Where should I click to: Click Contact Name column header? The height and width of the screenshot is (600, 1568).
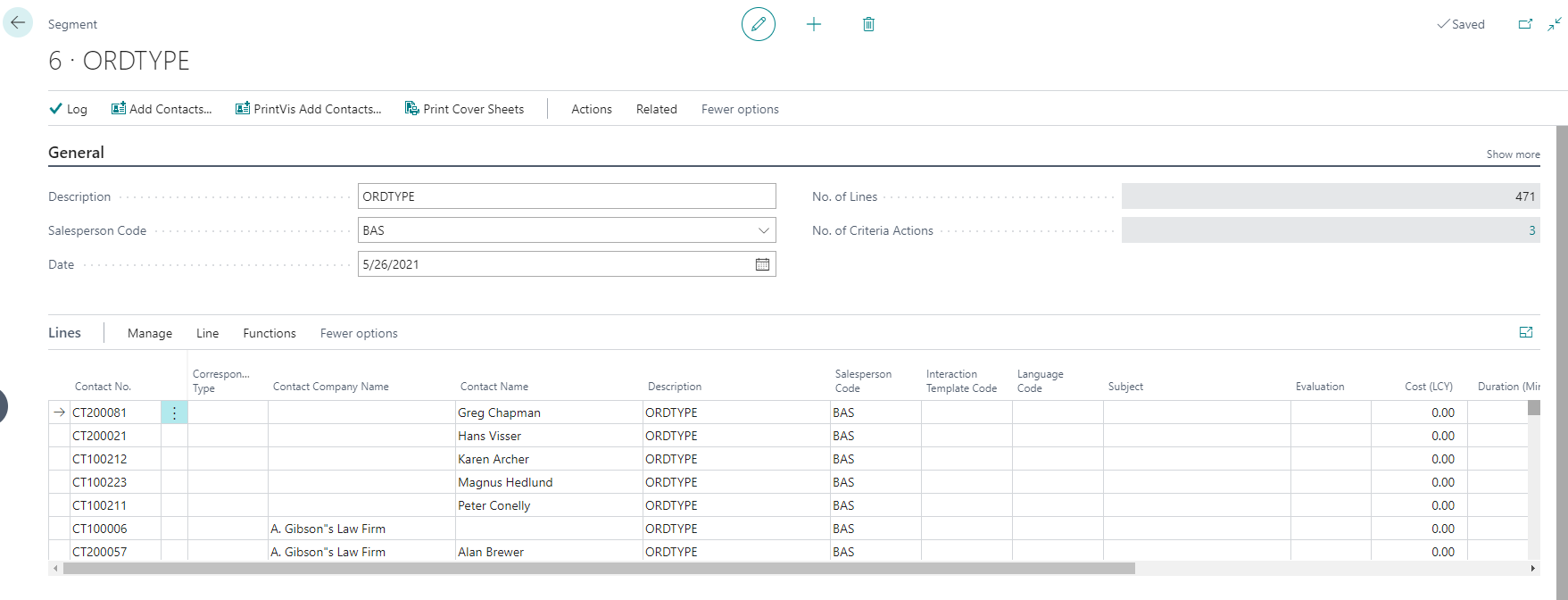pos(494,387)
